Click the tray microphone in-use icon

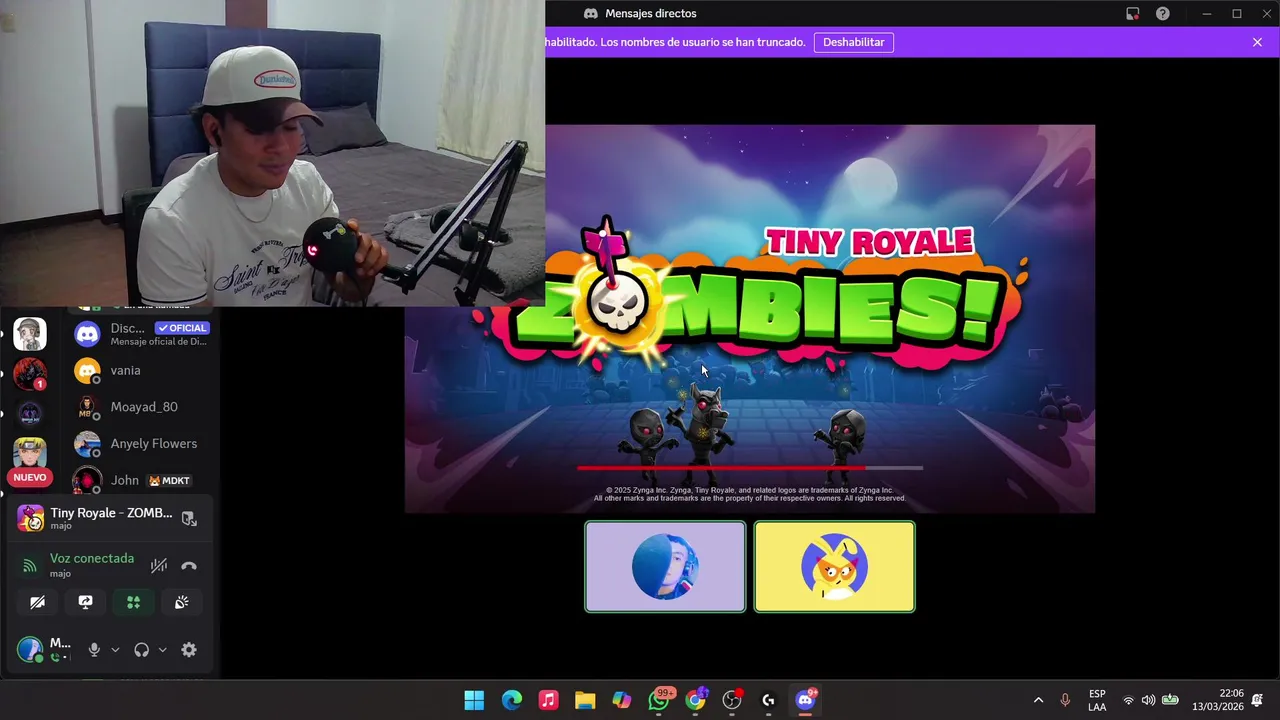point(1065,700)
